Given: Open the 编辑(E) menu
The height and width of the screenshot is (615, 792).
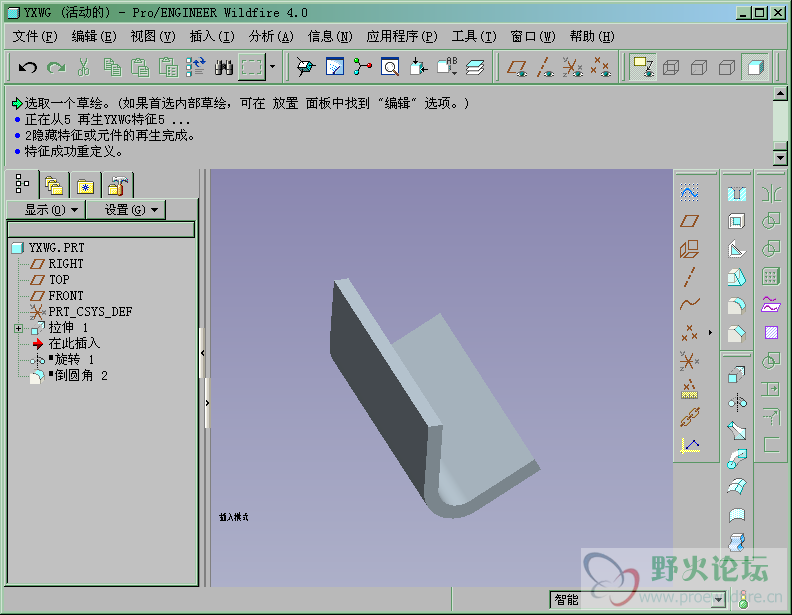Looking at the screenshot, I should pyautogui.click(x=94, y=36).
